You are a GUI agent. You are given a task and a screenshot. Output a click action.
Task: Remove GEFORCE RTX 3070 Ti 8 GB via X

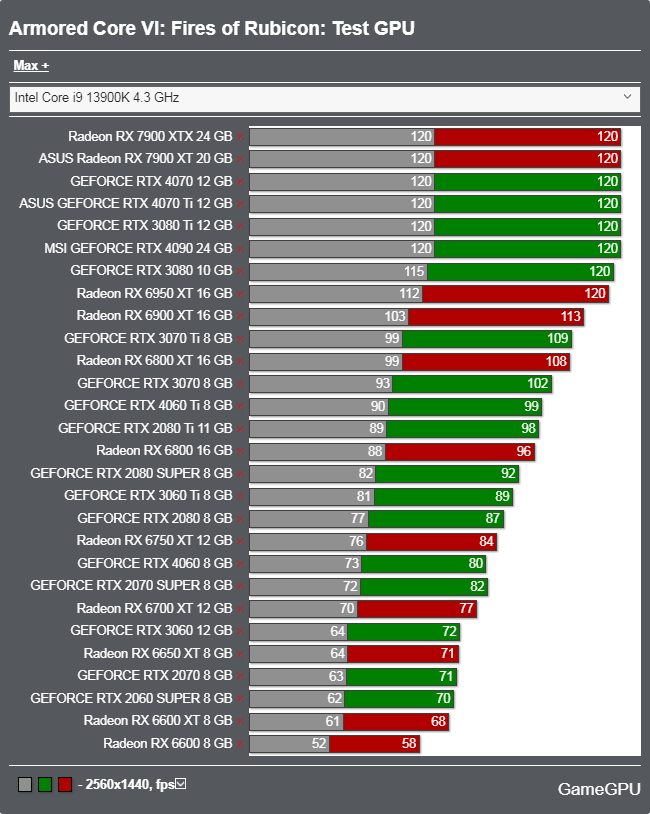point(240,340)
